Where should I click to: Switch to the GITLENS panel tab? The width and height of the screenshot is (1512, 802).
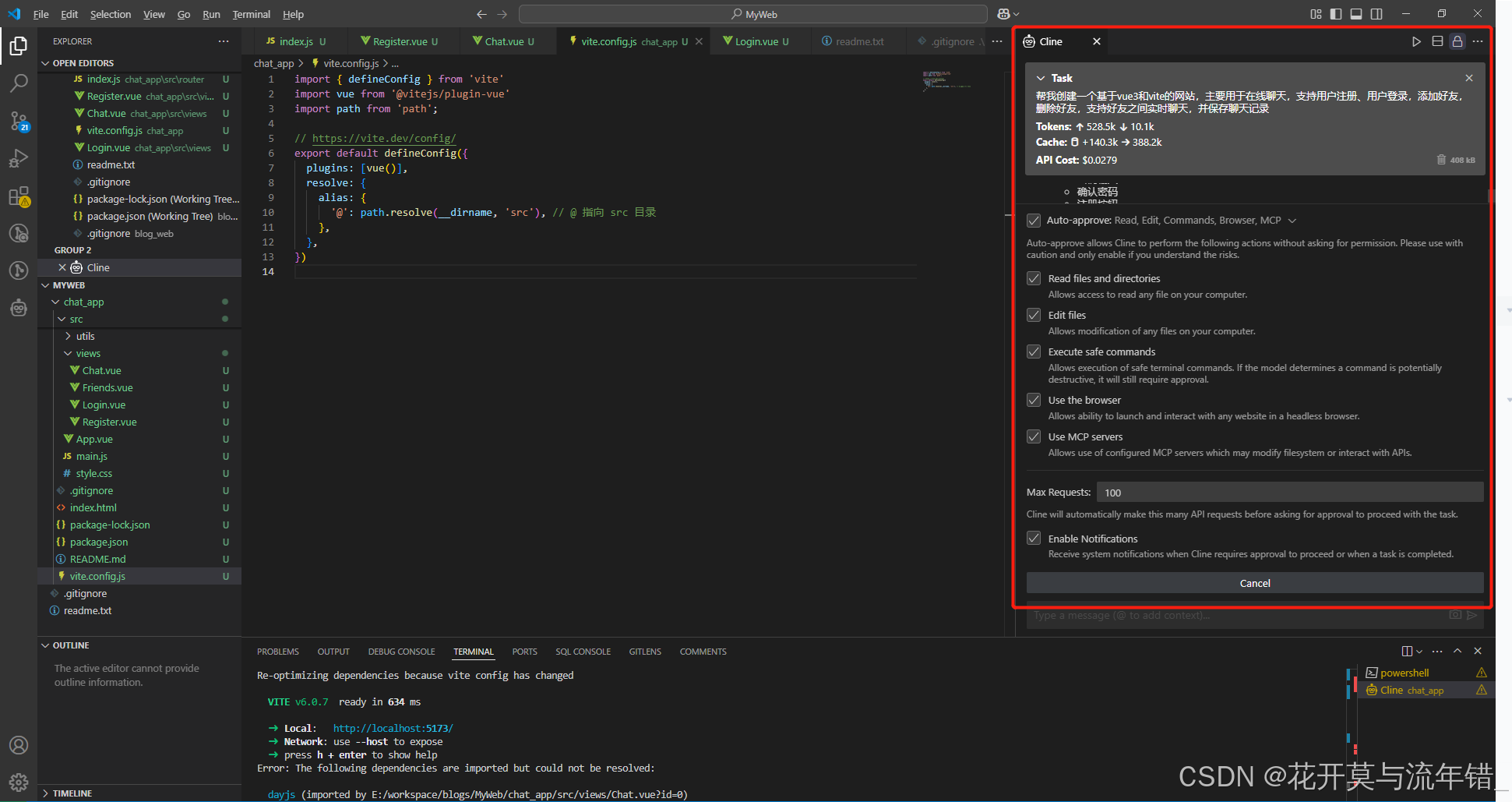(x=645, y=652)
